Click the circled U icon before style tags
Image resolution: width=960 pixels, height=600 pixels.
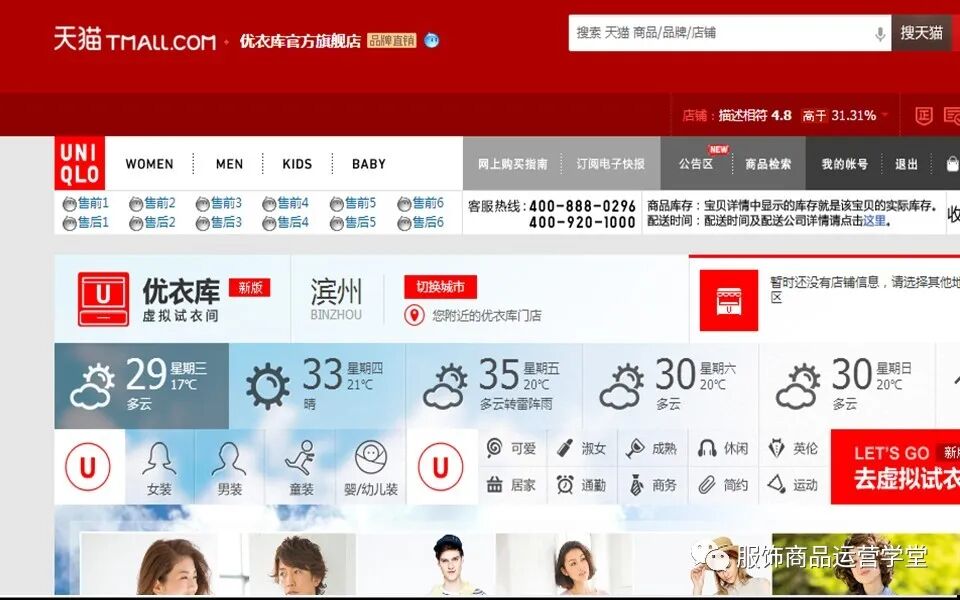click(x=441, y=467)
